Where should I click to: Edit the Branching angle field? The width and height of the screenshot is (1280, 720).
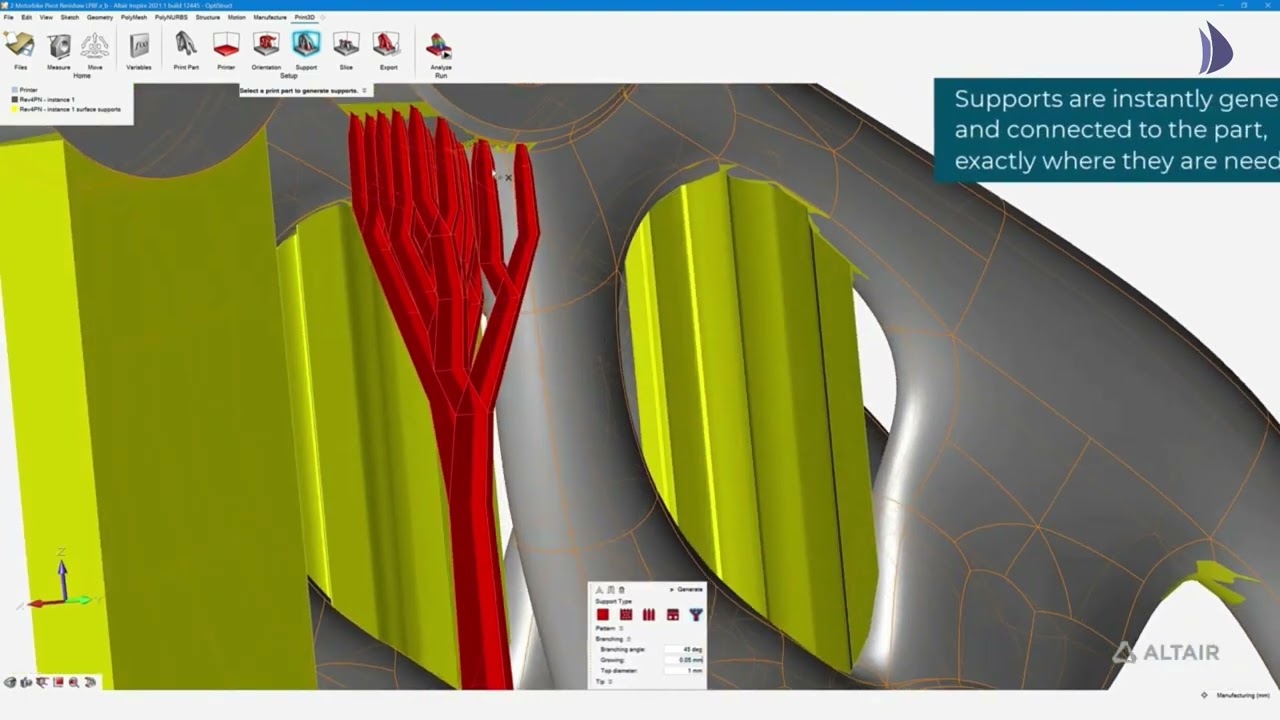point(684,649)
